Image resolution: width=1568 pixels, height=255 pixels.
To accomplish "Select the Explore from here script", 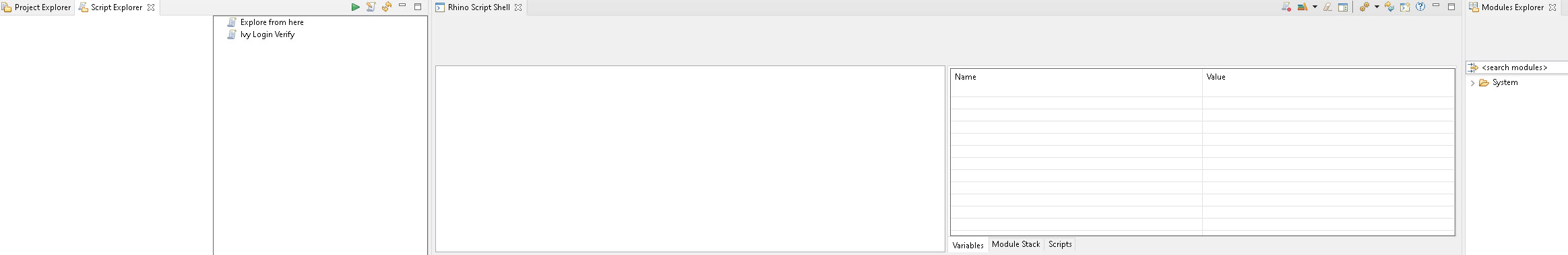I will coord(272,22).
